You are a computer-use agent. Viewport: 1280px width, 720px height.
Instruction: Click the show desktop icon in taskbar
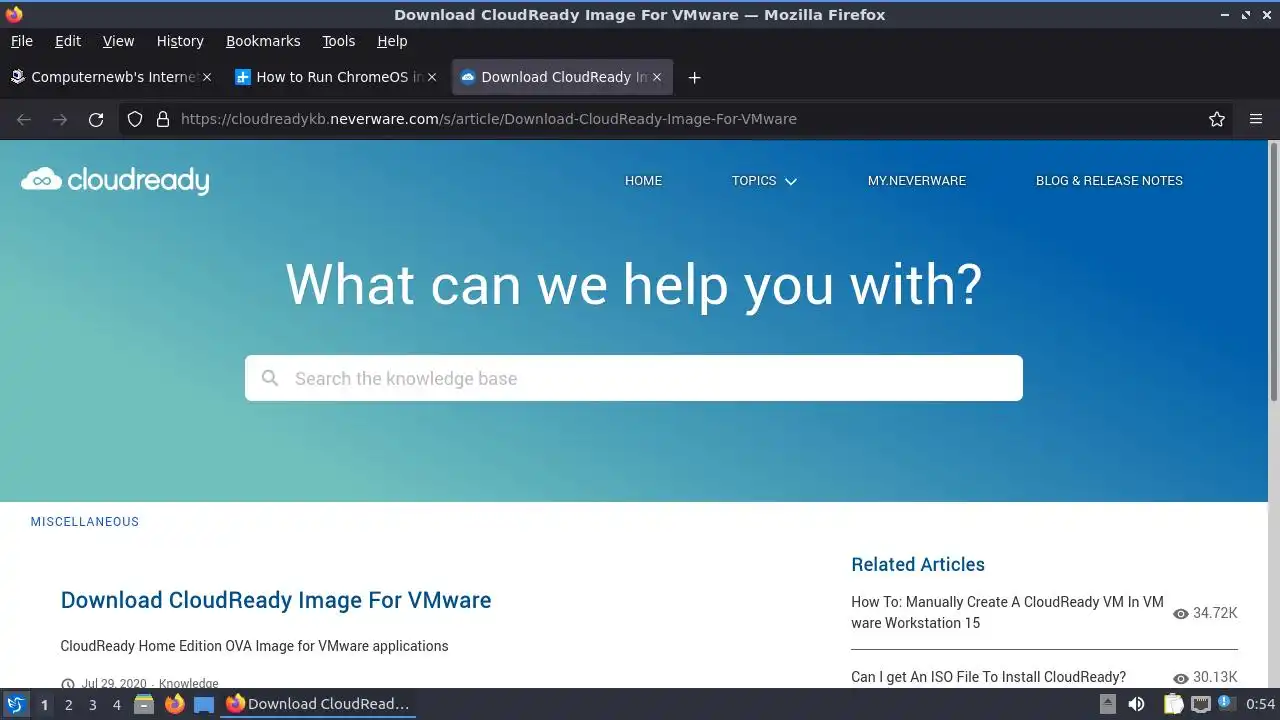pos(204,704)
